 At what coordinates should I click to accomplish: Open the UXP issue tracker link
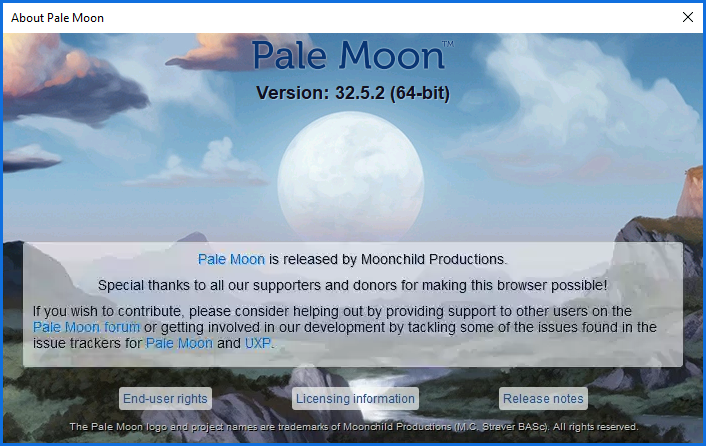click(258, 343)
